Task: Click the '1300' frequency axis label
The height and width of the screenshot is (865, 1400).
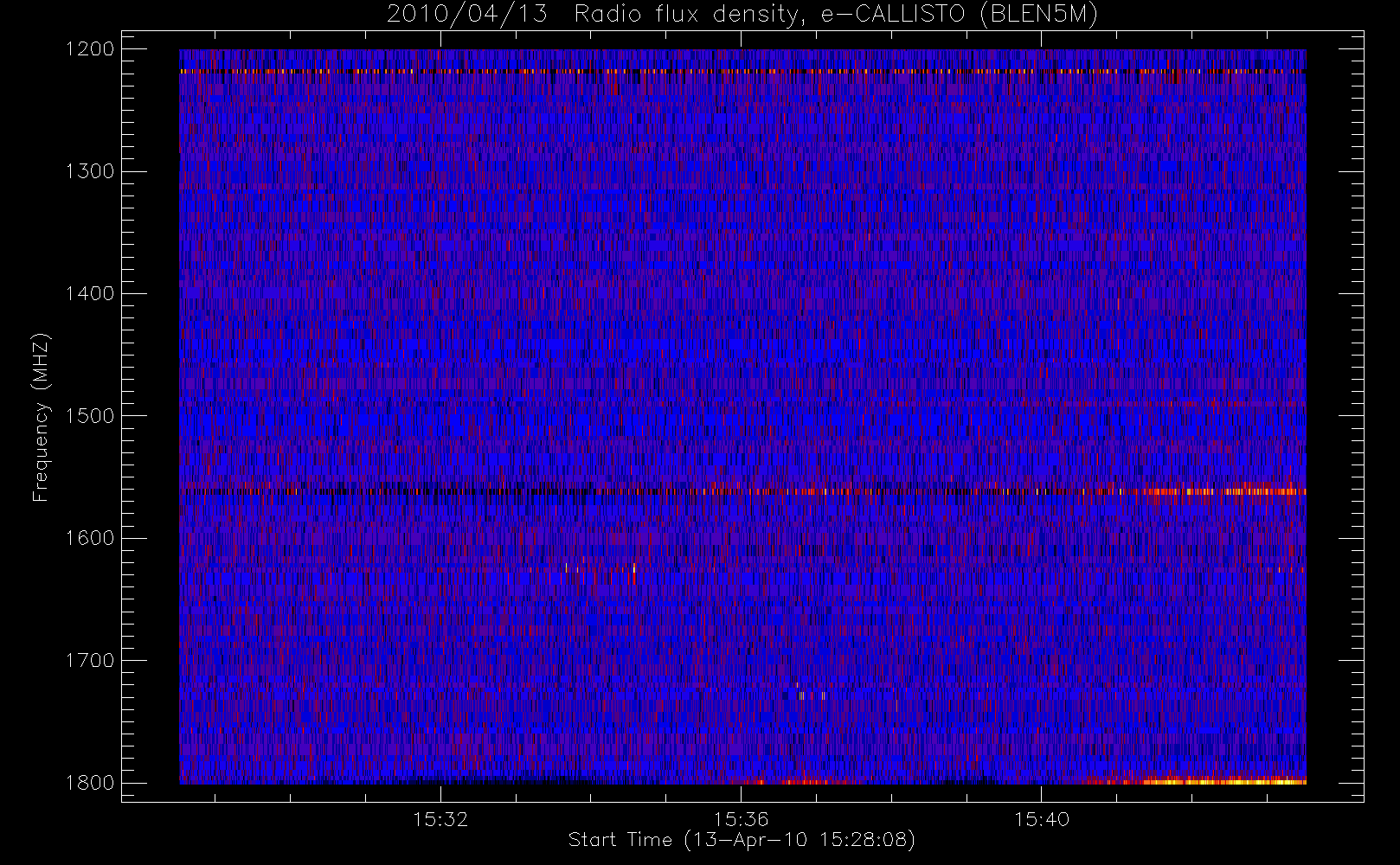Action: [90, 171]
